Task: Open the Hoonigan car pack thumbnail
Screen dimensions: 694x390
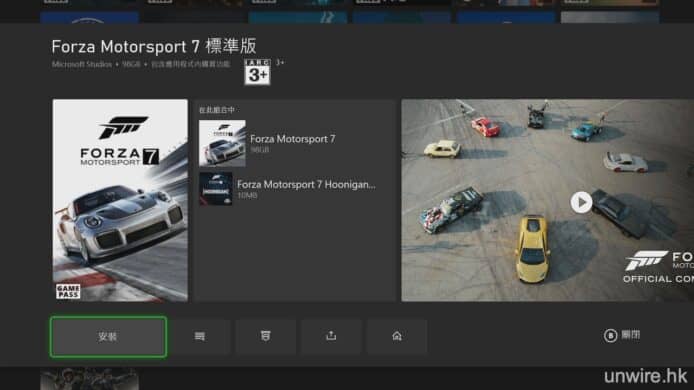Action: tap(216, 189)
